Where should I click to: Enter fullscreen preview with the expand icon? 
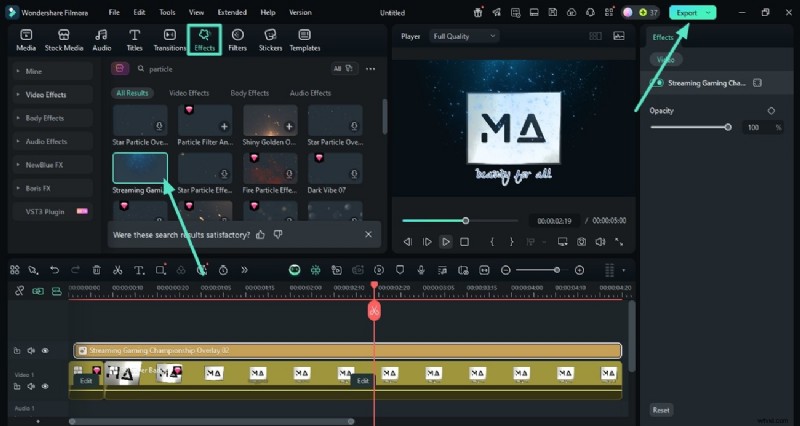coord(620,242)
